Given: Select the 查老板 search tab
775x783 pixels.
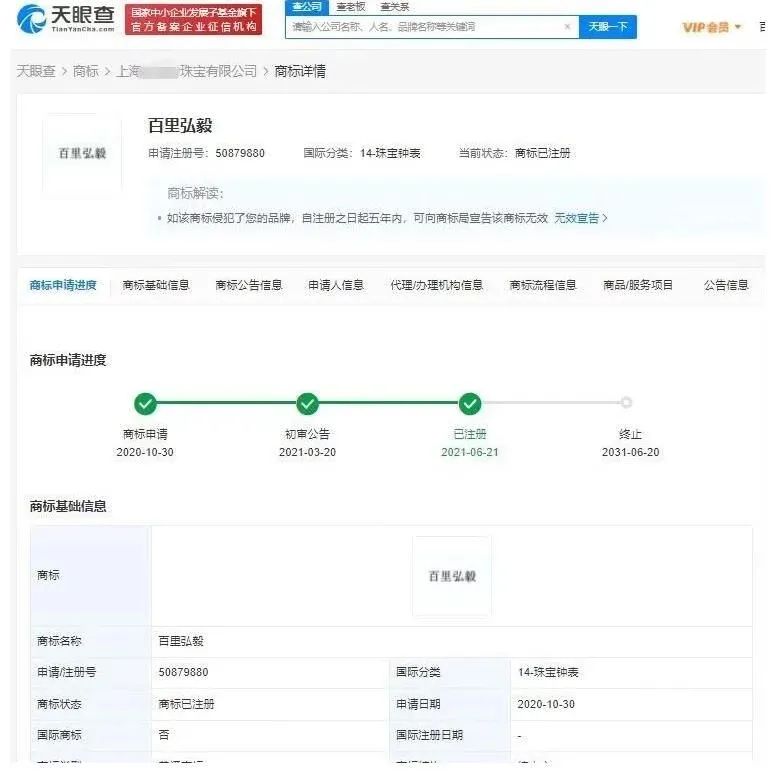Looking at the screenshot, I should click(351, 7).
